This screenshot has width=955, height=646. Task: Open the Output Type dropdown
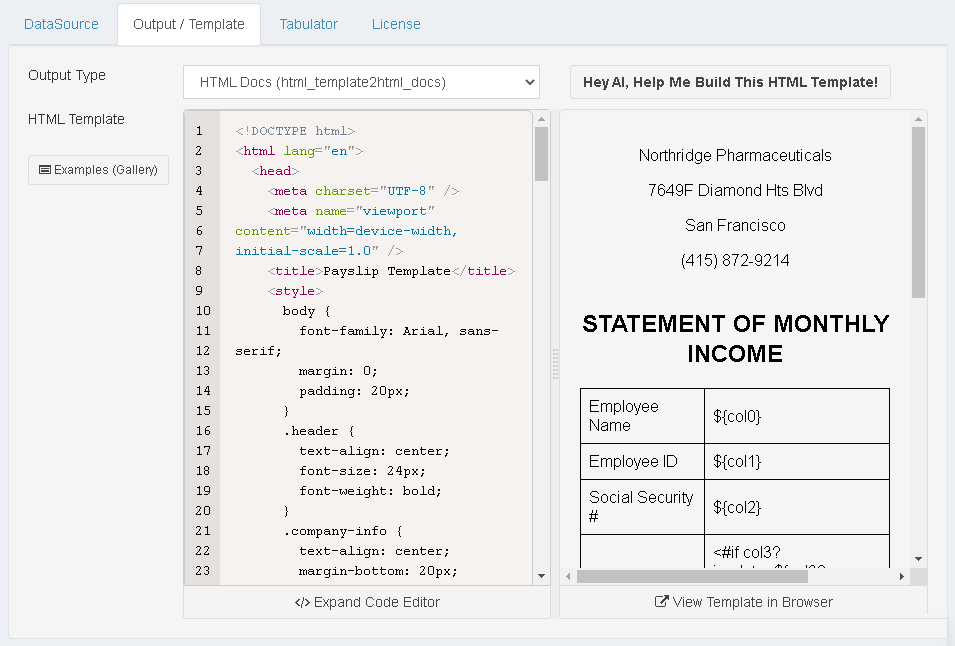[x=361, y=82]
